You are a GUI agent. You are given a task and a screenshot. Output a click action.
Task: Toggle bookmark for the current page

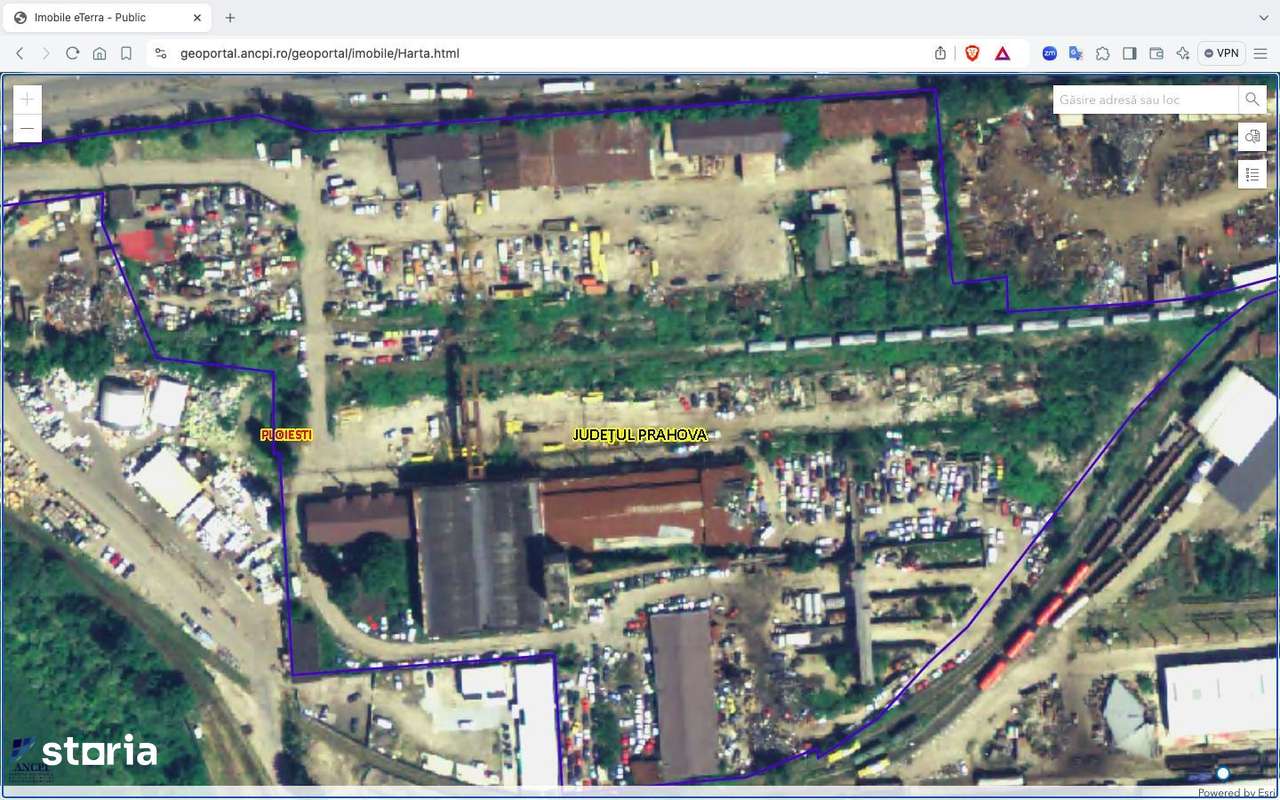(126, 53)
